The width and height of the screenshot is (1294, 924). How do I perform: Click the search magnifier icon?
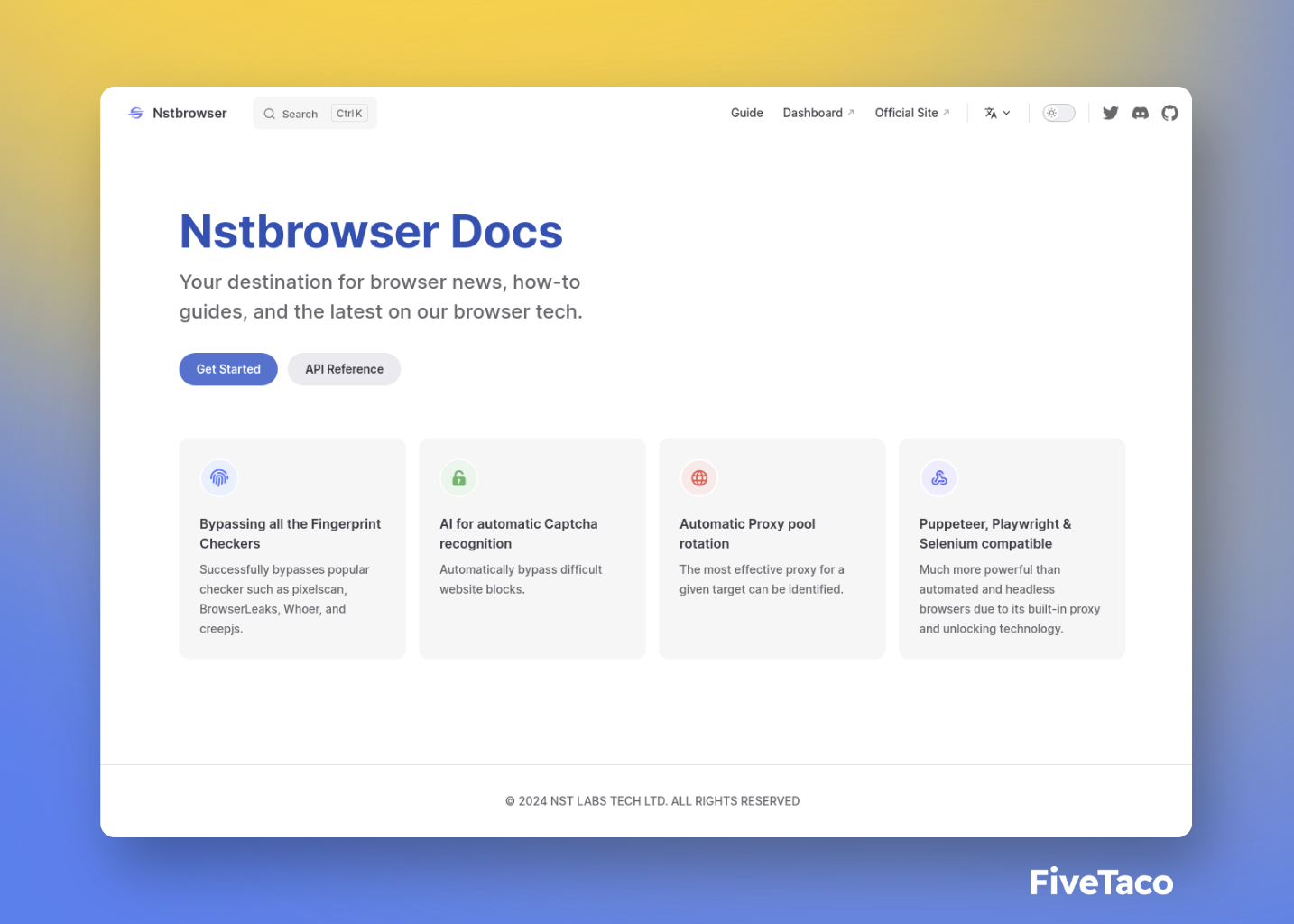pyautogui.click(x=269, y=114)
